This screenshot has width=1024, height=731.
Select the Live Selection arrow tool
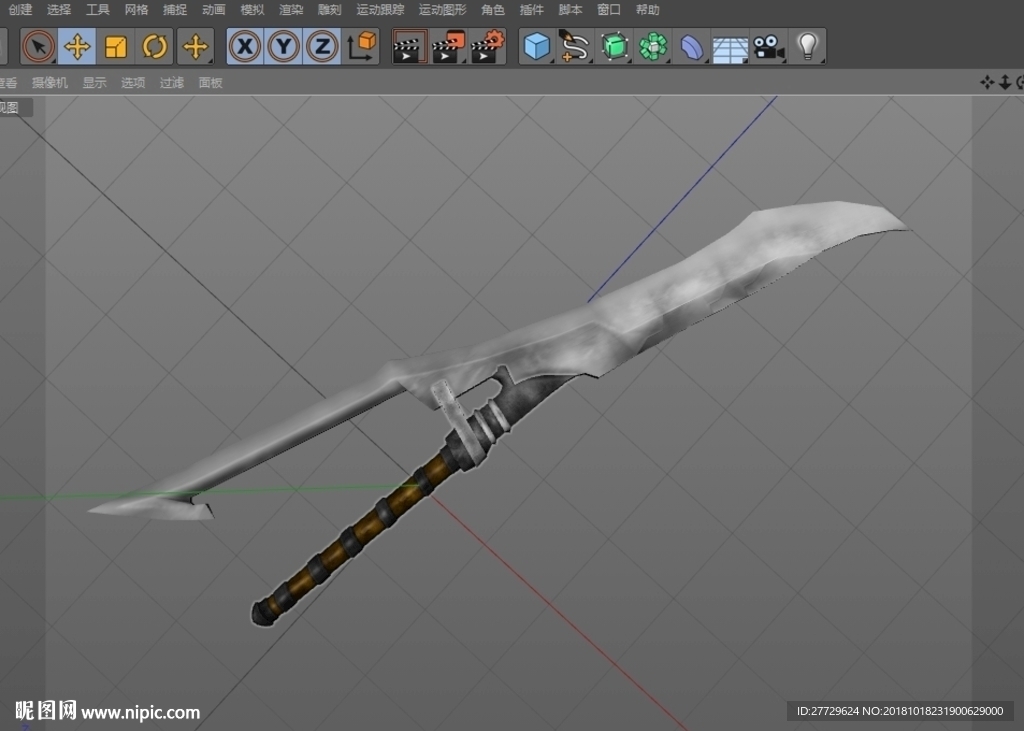click(39, 46)
